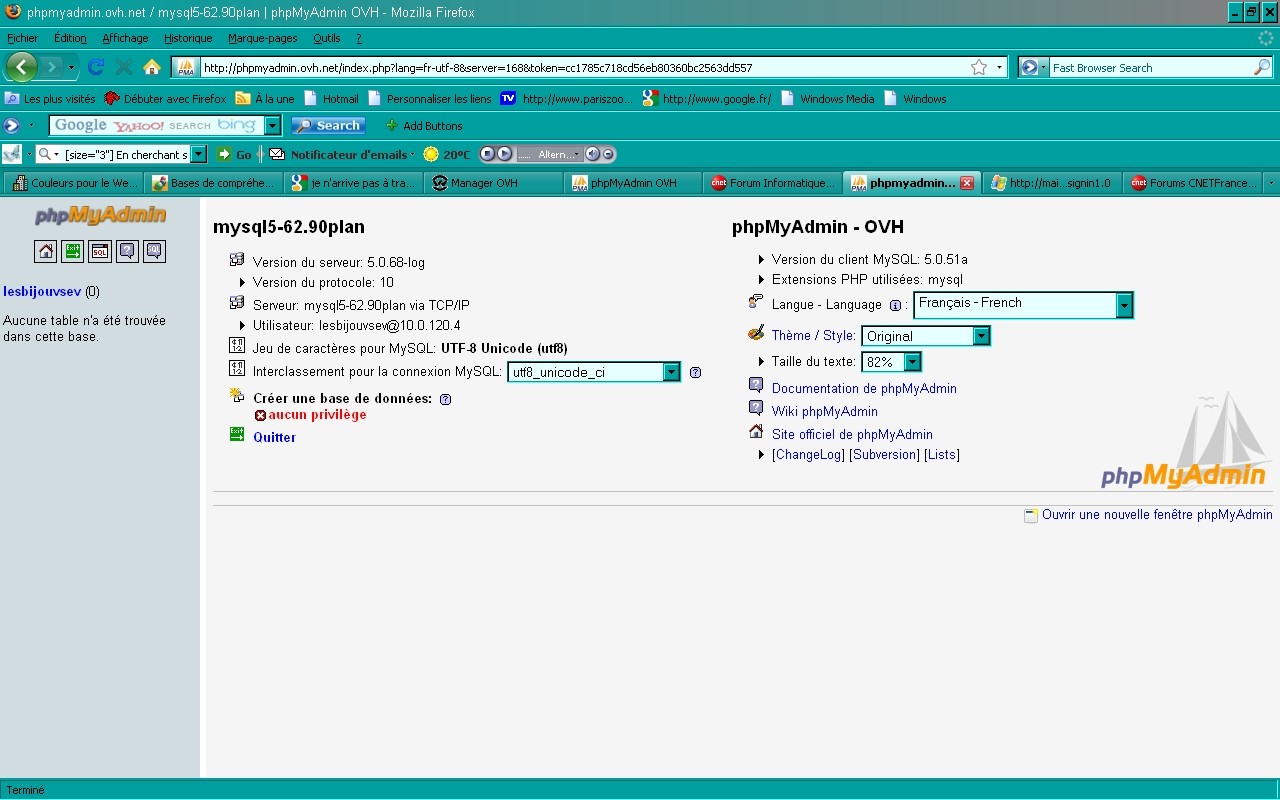The height and width of the screenshot is (800, 1280).
Task: Open Site officiel de phpMyAdmin link
Action: (x=852, y=434)
